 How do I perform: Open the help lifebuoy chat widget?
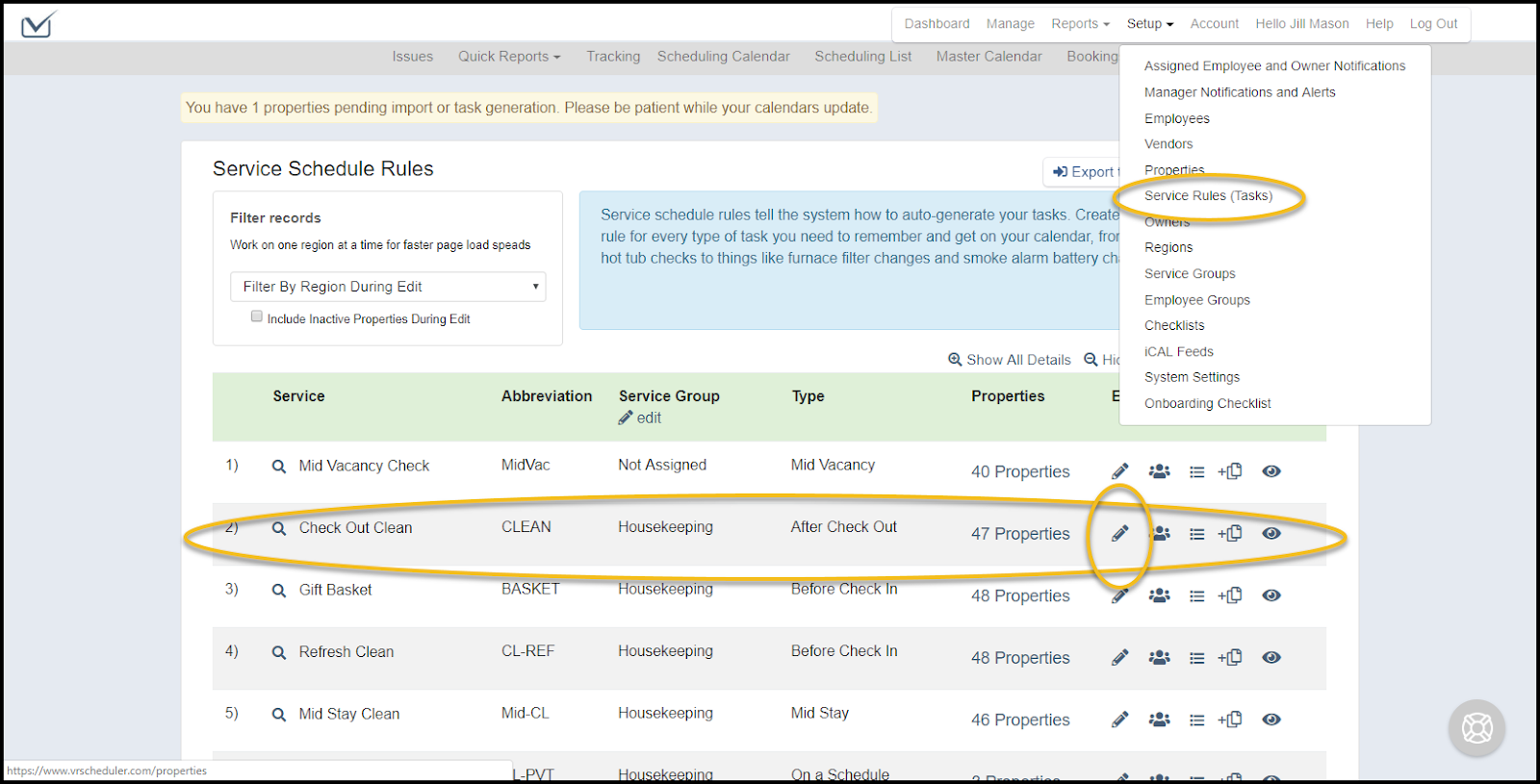point(1476,728)
